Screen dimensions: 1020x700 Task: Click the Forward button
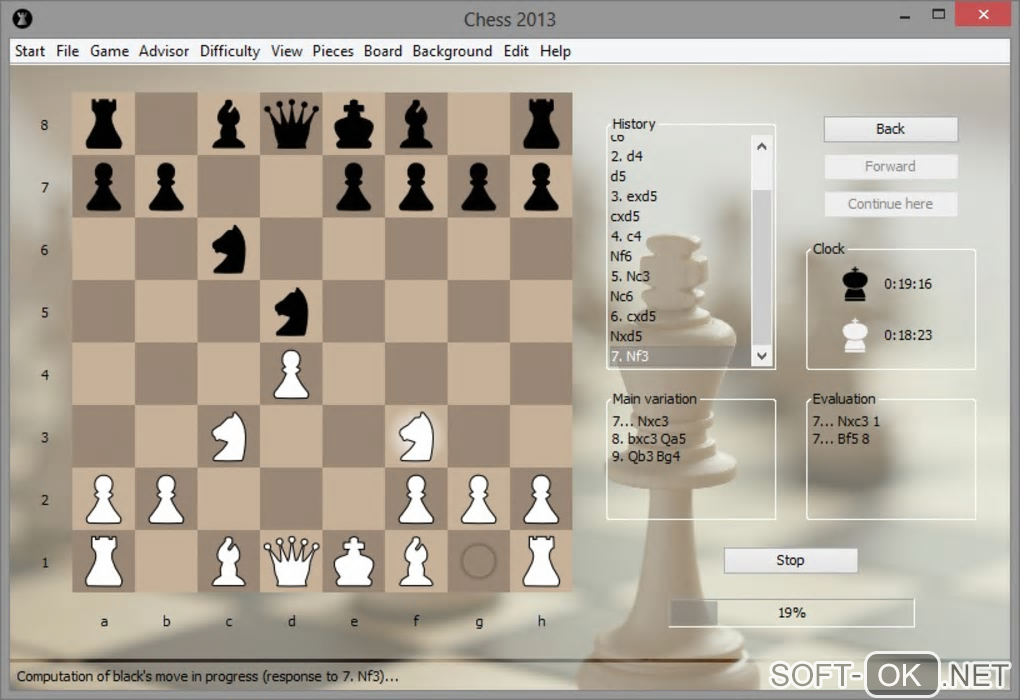[891, 167]
